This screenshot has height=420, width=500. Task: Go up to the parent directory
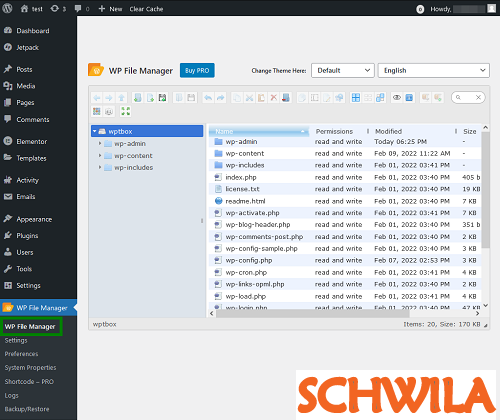[x=121, y=98]
